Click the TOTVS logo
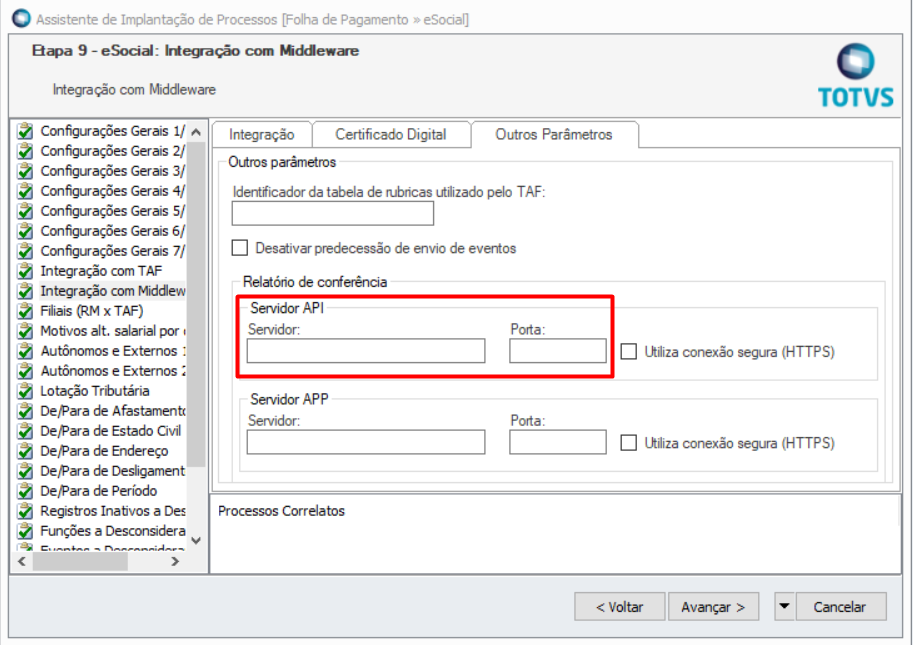The width and height of the screenshot is (913, 645). [x=855, y=76]
